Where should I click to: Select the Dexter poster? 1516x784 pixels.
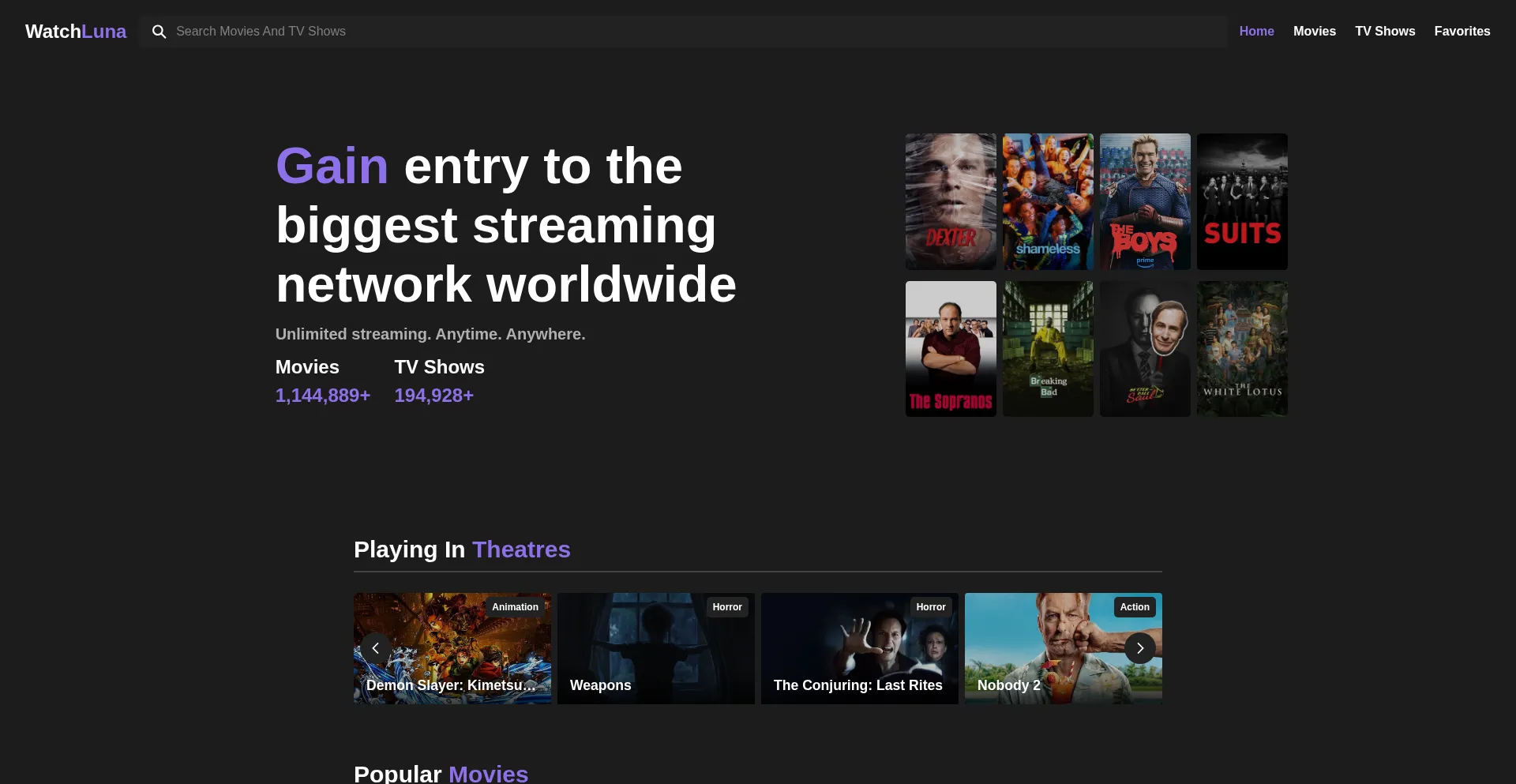(951, 201)
